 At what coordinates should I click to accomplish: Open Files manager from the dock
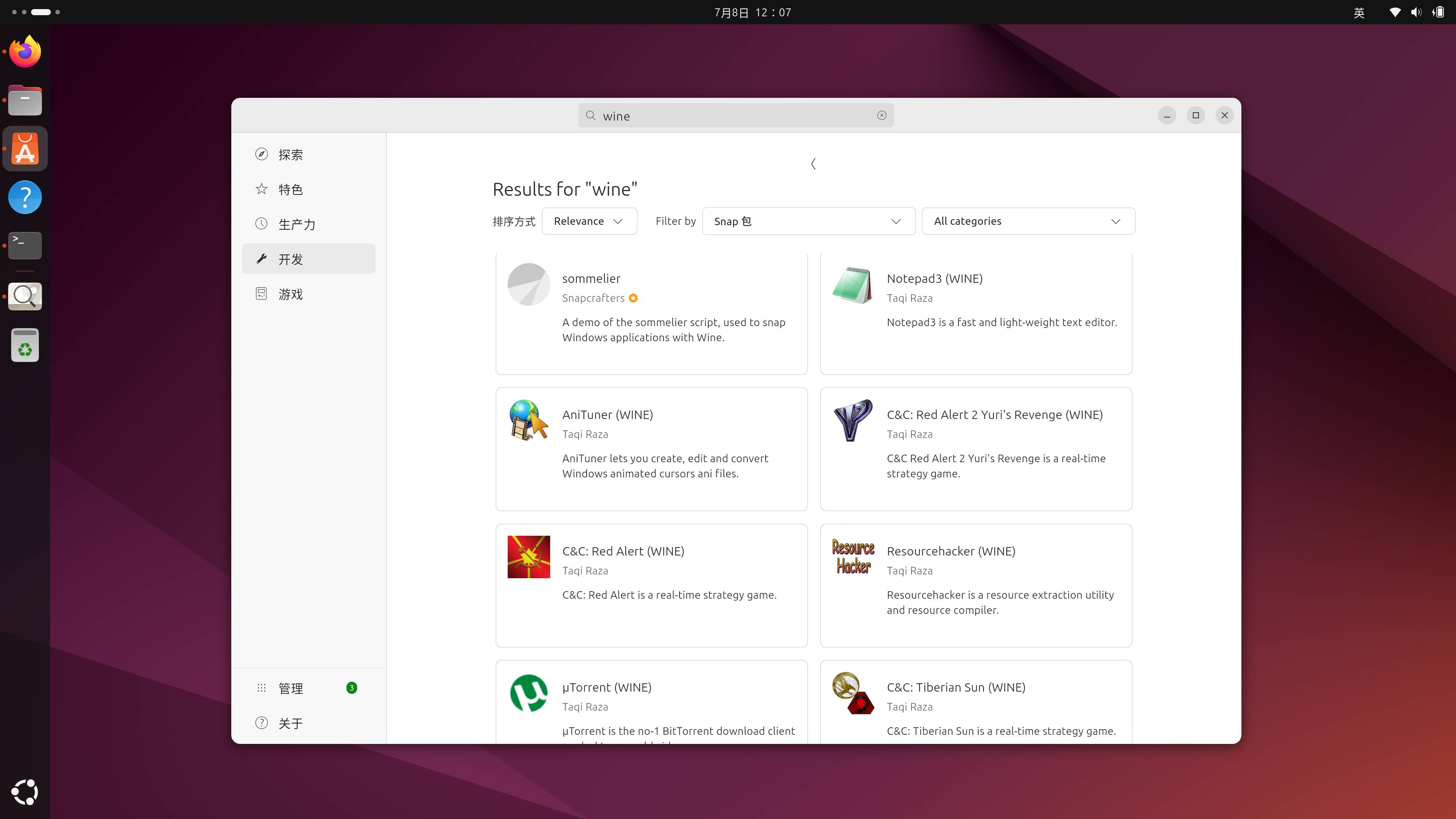point(25,100)
